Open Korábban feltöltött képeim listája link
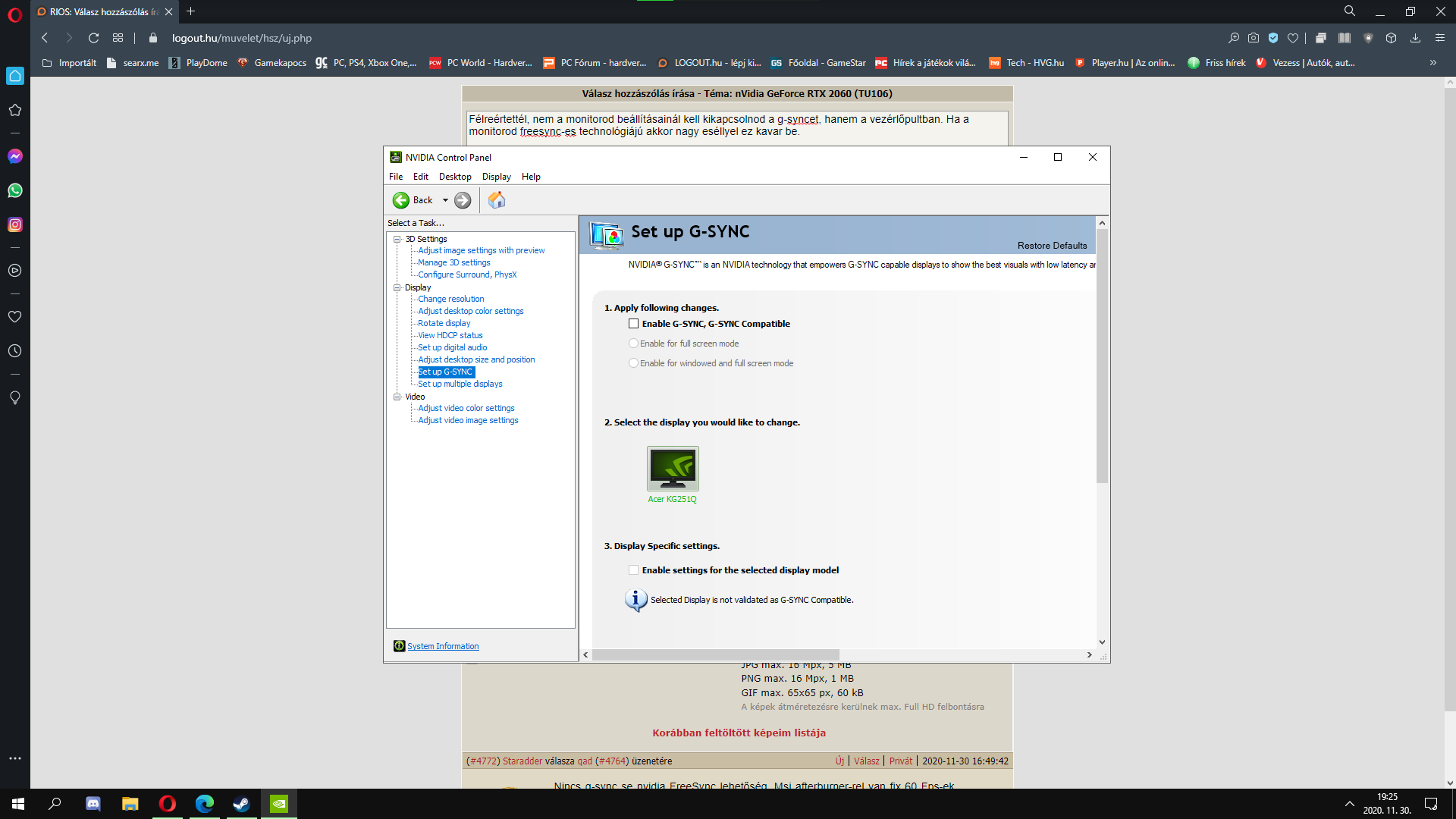Screen dimensions: 1456x819 click(x=739, y=733)
